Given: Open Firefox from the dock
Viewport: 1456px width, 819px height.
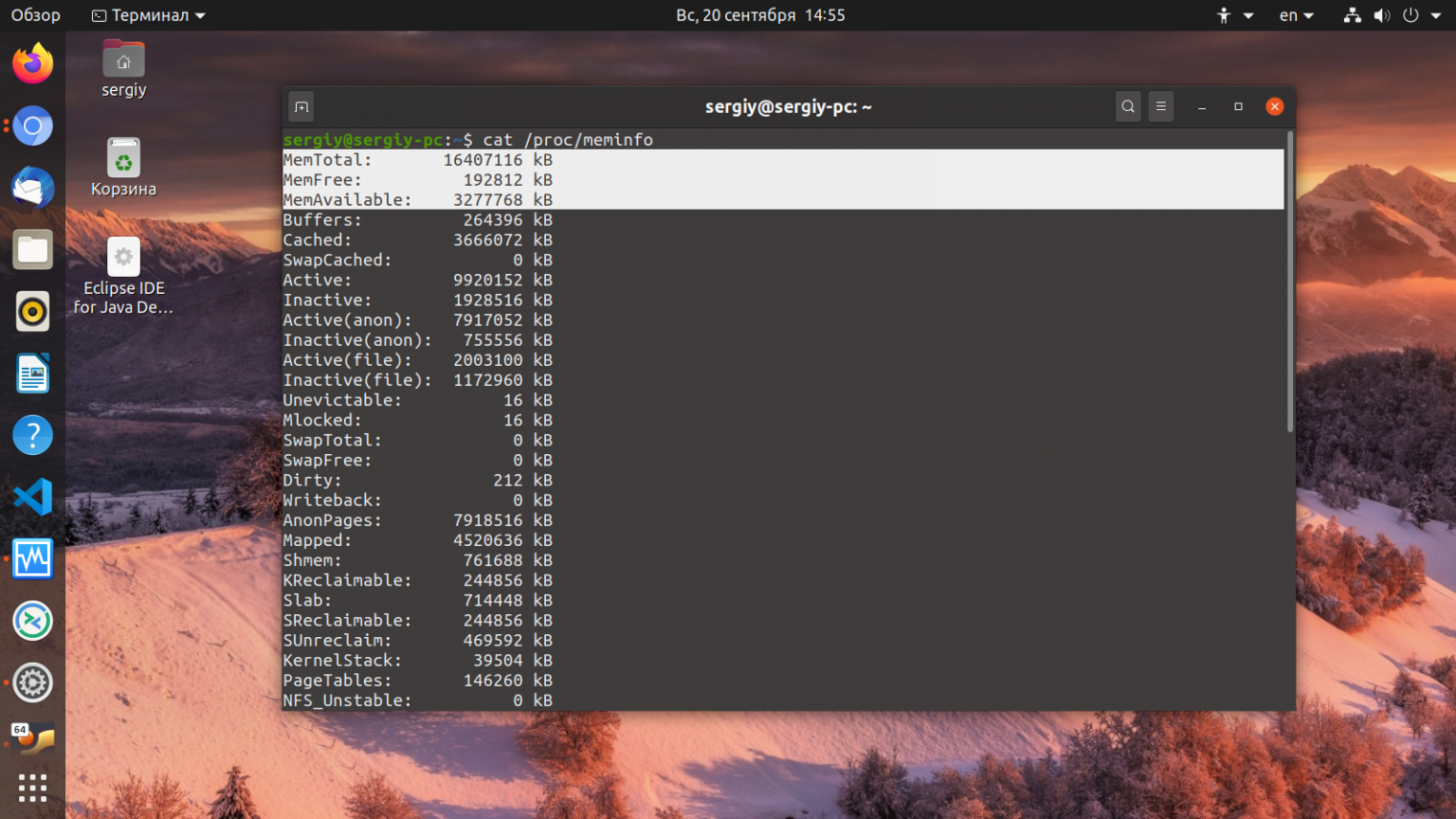Looking at the screenshot, I should click(33, 63).
